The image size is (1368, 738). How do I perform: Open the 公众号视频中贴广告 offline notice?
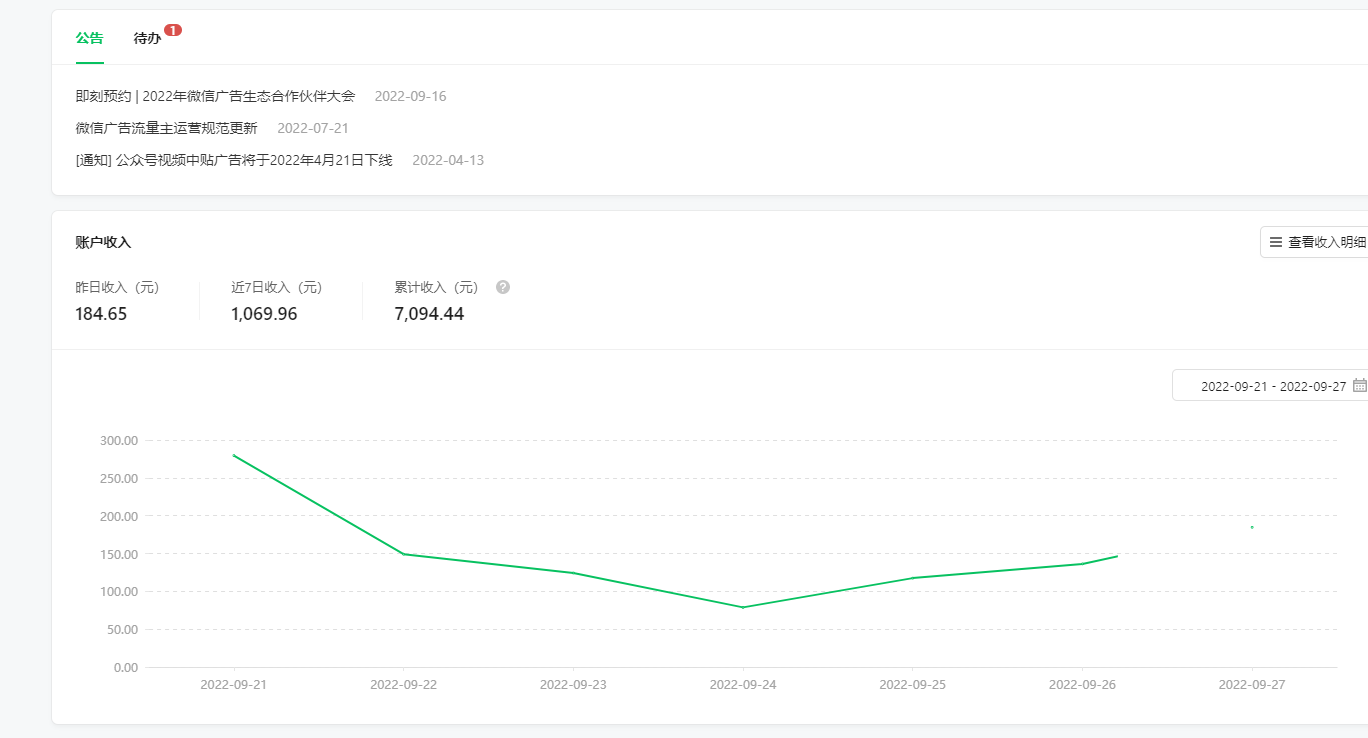pyautogui.click(x=234, y=161)
